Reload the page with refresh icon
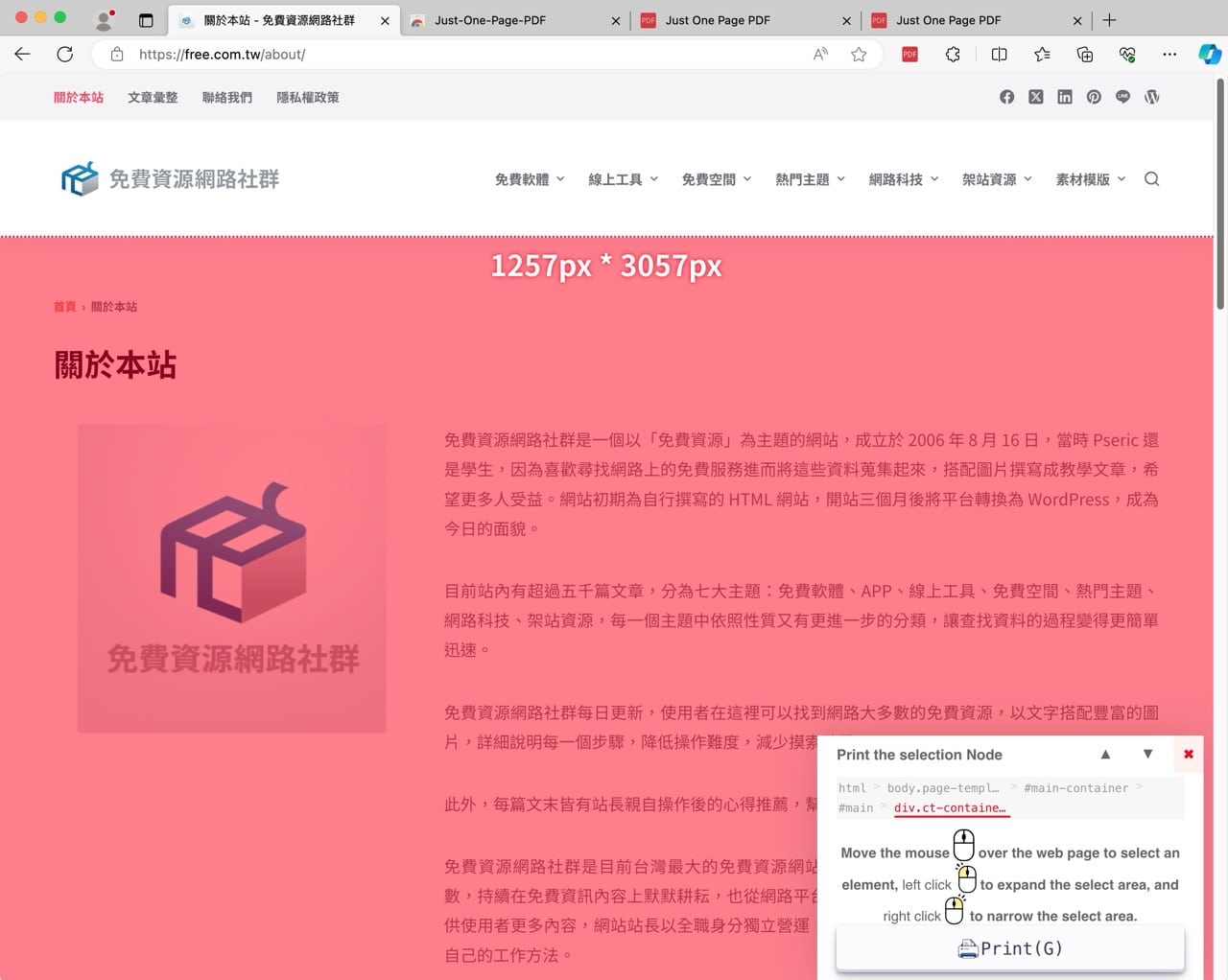 pyautogui.click(x=65, y=55)
